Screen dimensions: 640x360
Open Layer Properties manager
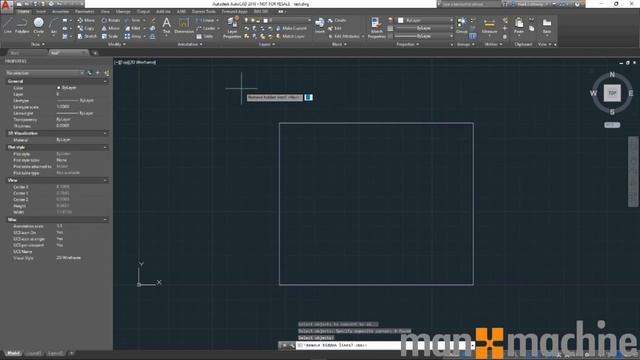coord(232,28)
